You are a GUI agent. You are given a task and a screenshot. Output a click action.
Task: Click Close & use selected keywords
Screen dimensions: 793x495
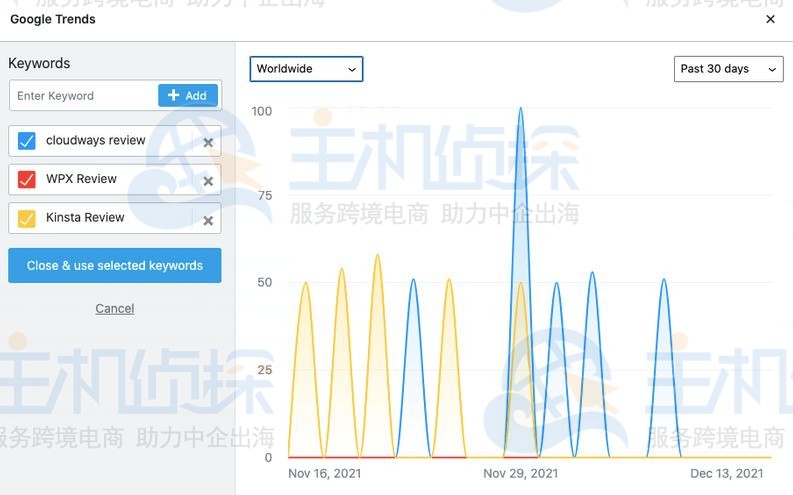point(115,265)
